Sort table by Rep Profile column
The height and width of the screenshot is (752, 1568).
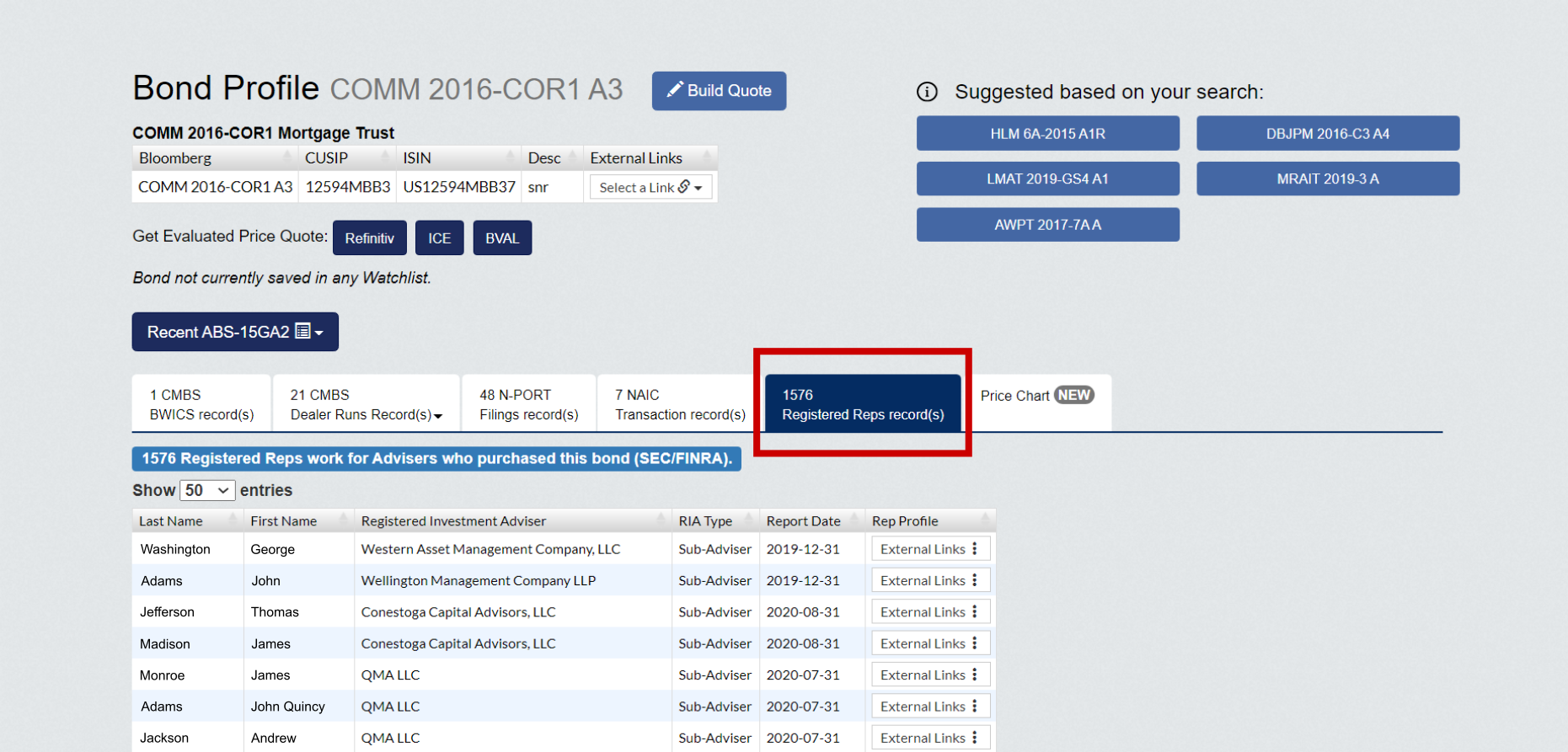pos(930,521)
